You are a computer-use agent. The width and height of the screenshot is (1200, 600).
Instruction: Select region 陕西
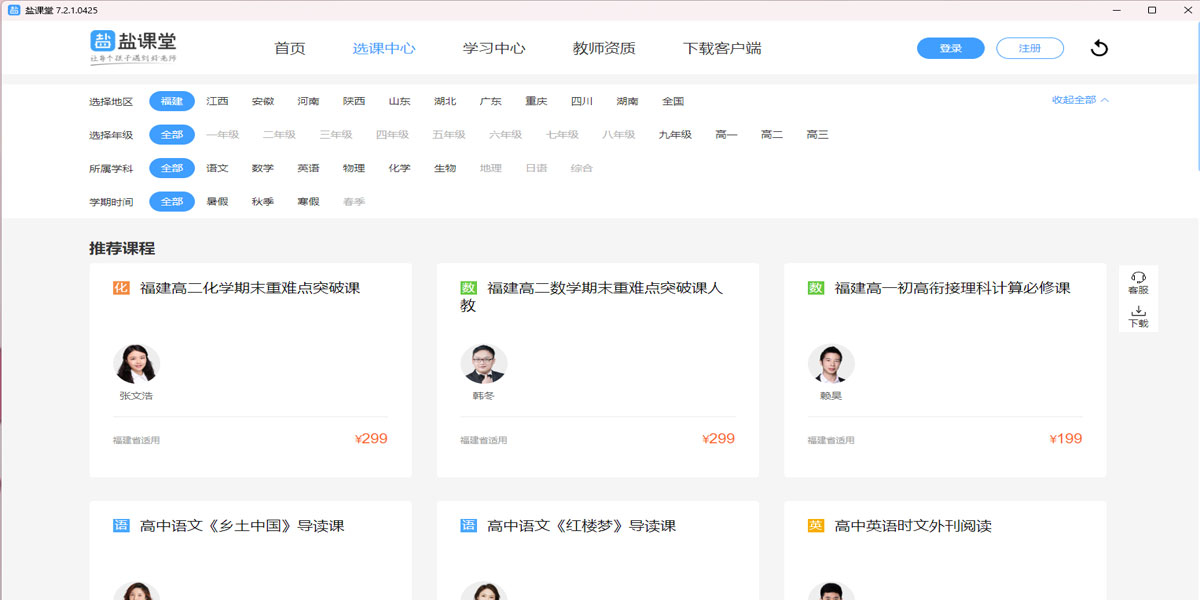(354, 101)
